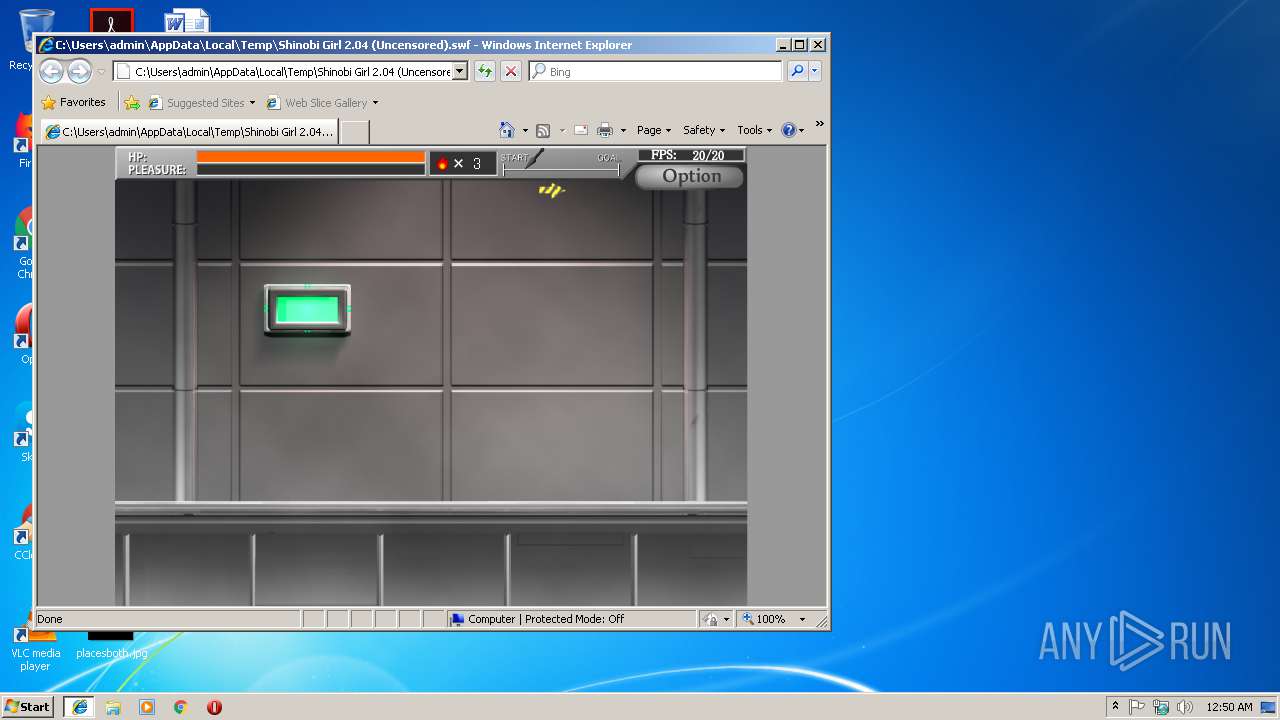The image size is (1280, 720).
Task: Expand the Print dropdown arrow
Action: 623,130
